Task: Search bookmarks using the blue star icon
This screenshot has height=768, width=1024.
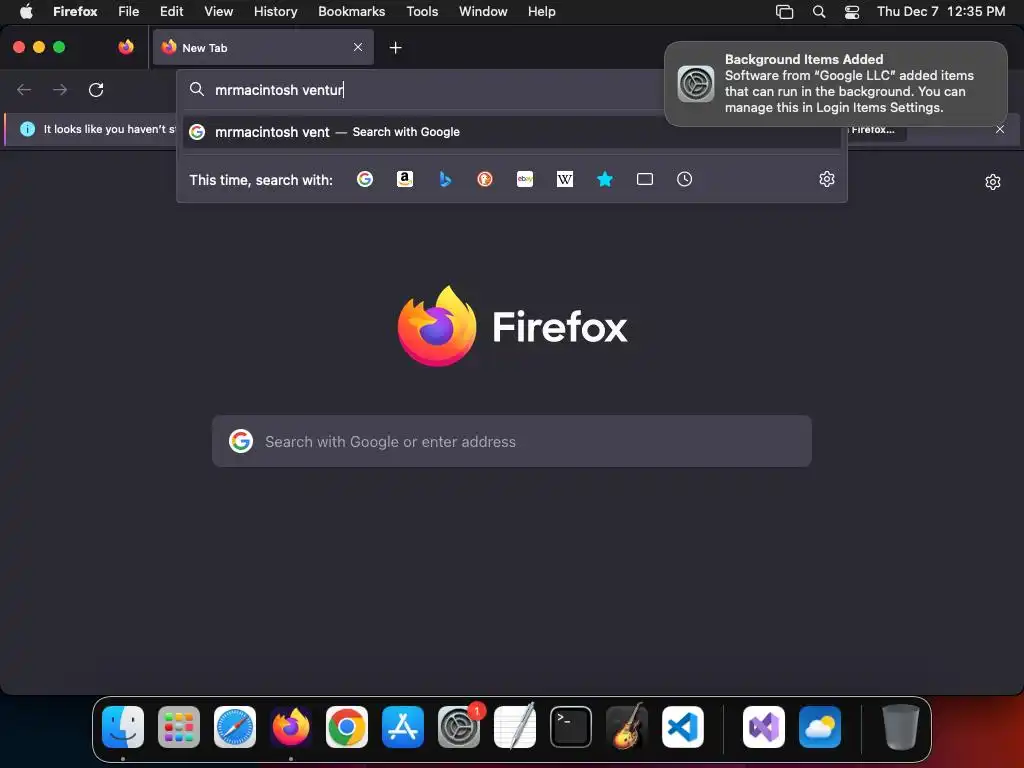Action: (x=605, y=179)
